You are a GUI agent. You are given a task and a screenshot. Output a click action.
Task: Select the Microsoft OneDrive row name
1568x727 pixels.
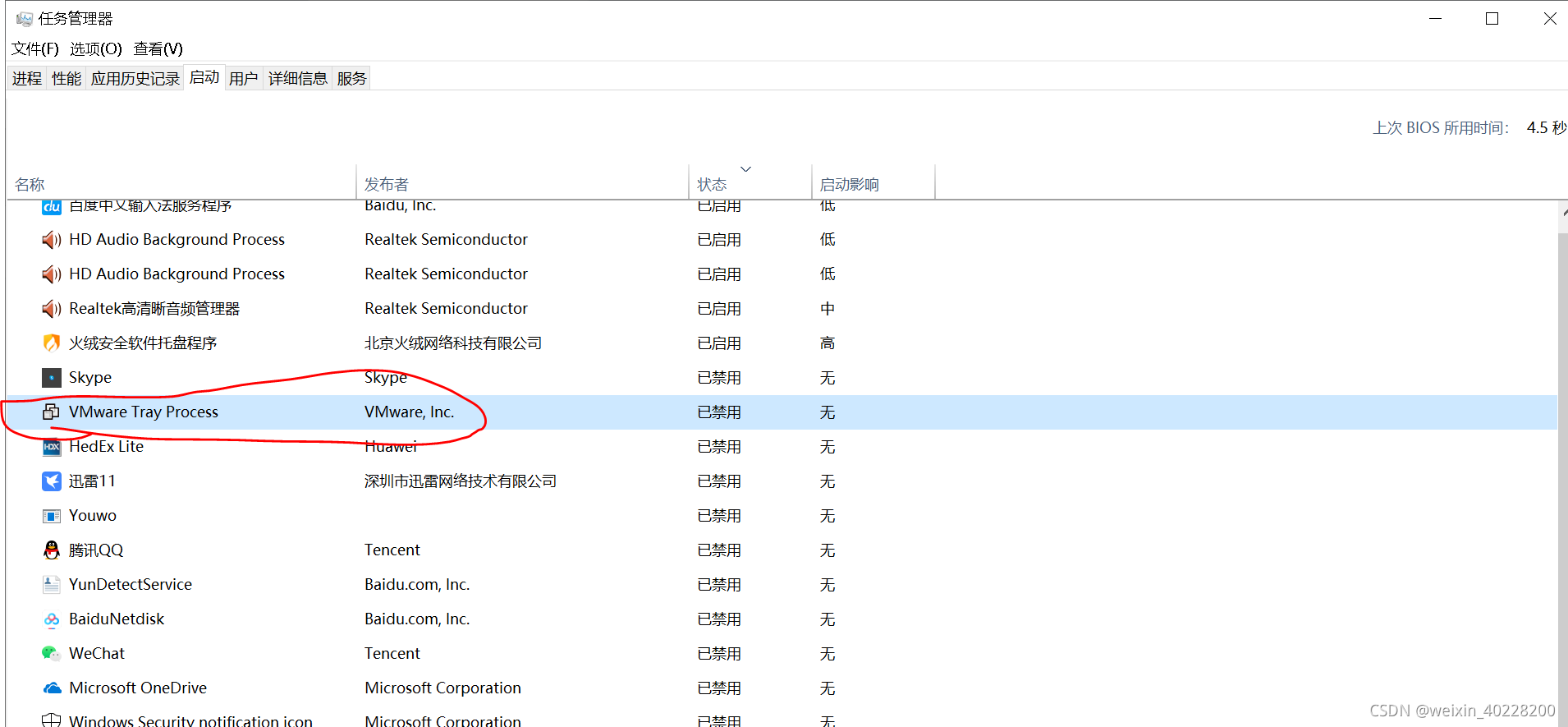pyautogui.click(x=138, y=688)
